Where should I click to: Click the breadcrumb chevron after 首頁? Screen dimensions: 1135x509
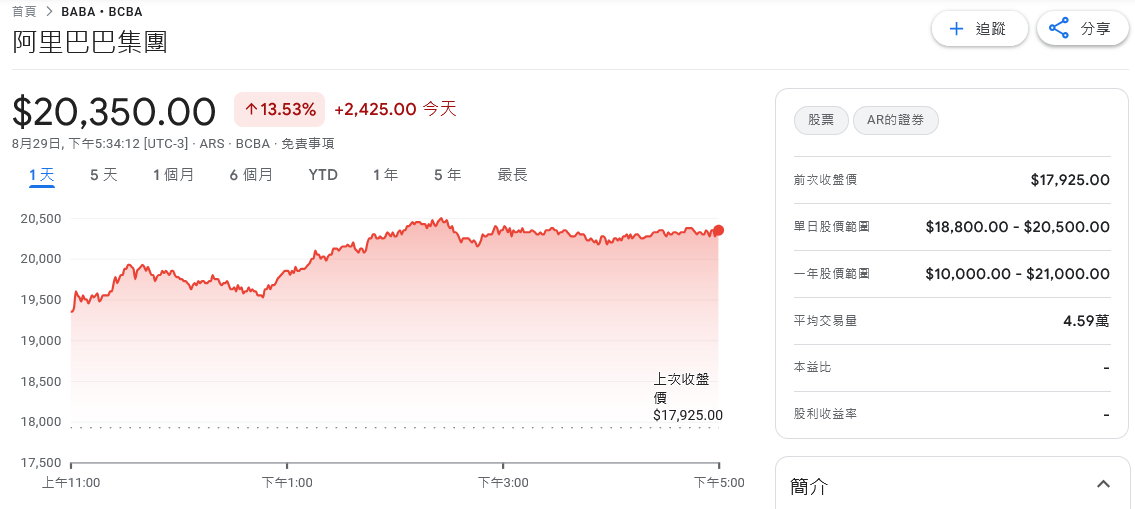pos(49,12)
